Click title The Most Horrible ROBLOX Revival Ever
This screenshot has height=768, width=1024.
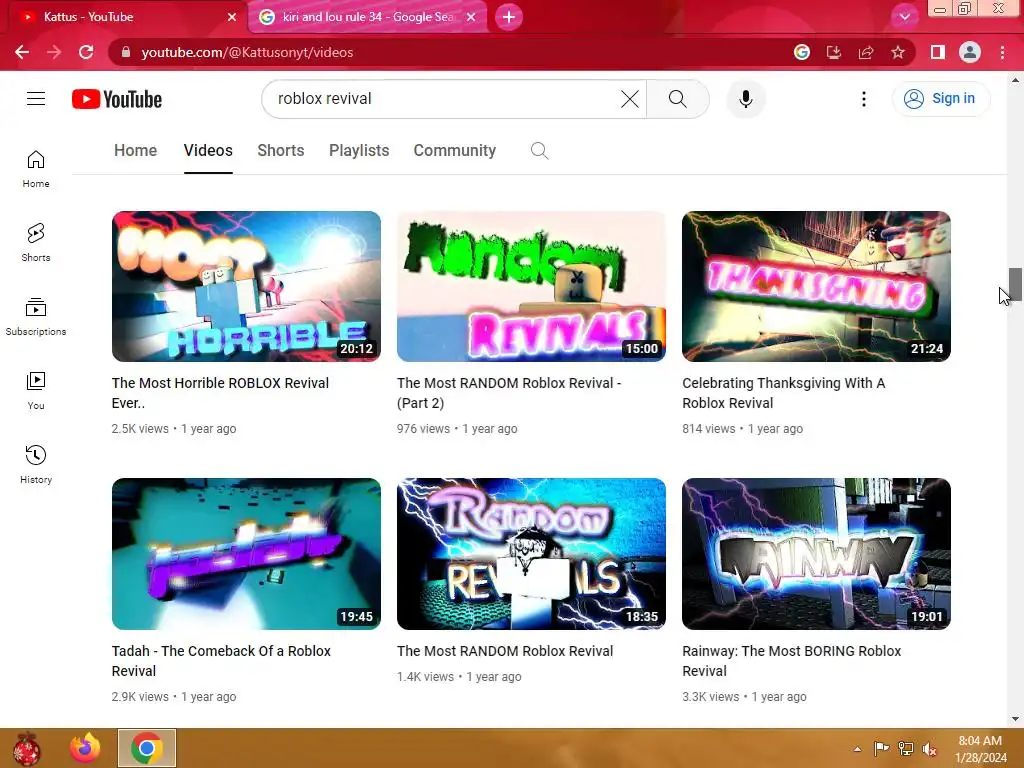[x=220, y=393]
